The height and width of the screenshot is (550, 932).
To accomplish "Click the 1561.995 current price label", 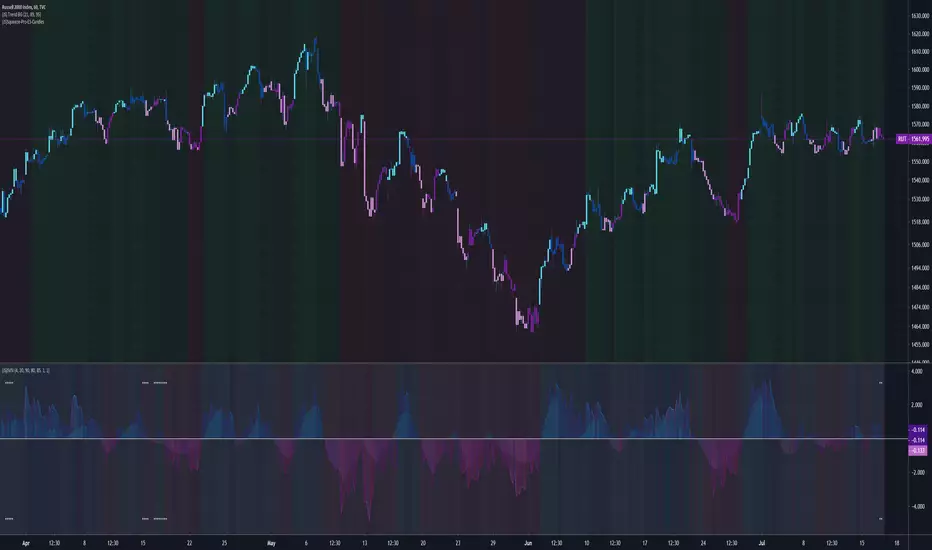I will 919,140.
